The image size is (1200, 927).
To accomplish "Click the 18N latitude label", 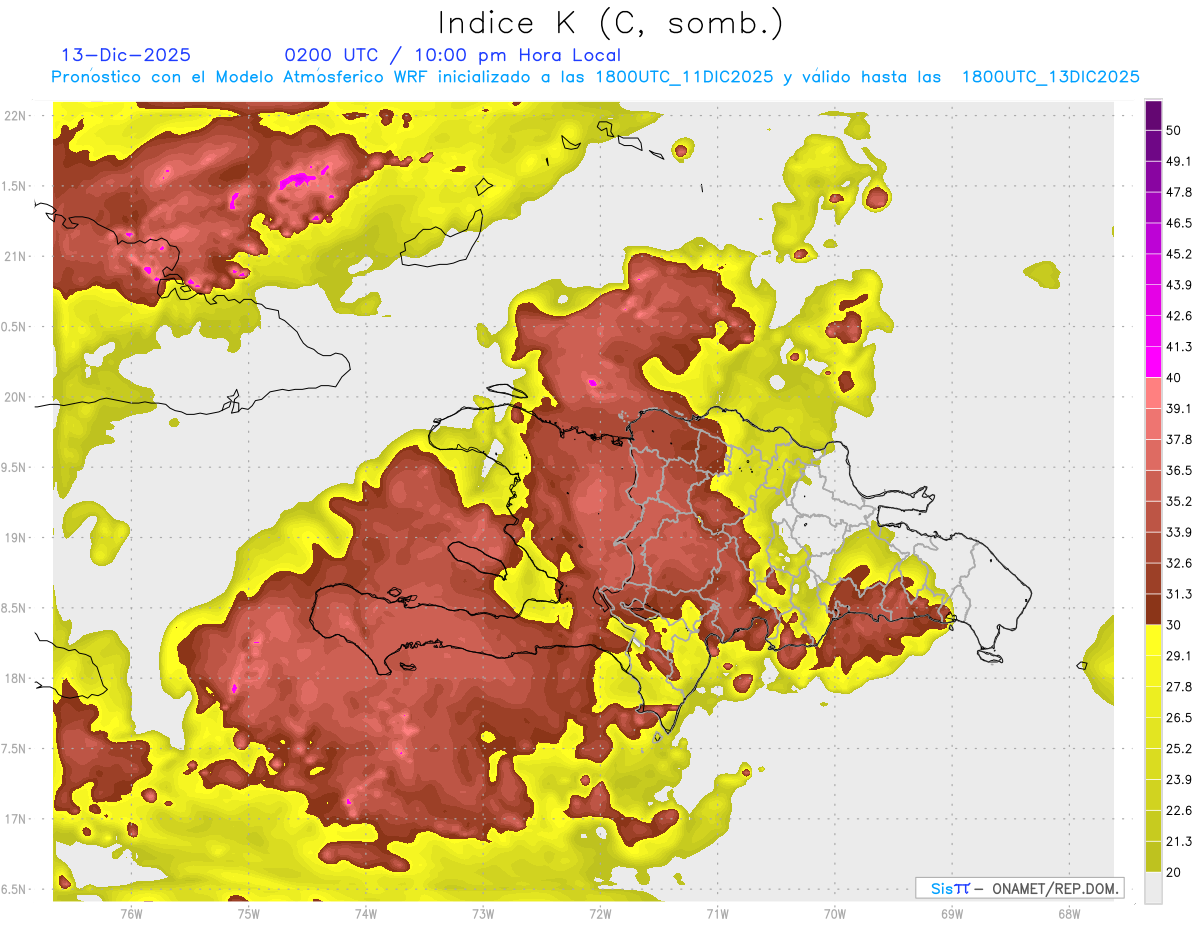I will point(17,678).
